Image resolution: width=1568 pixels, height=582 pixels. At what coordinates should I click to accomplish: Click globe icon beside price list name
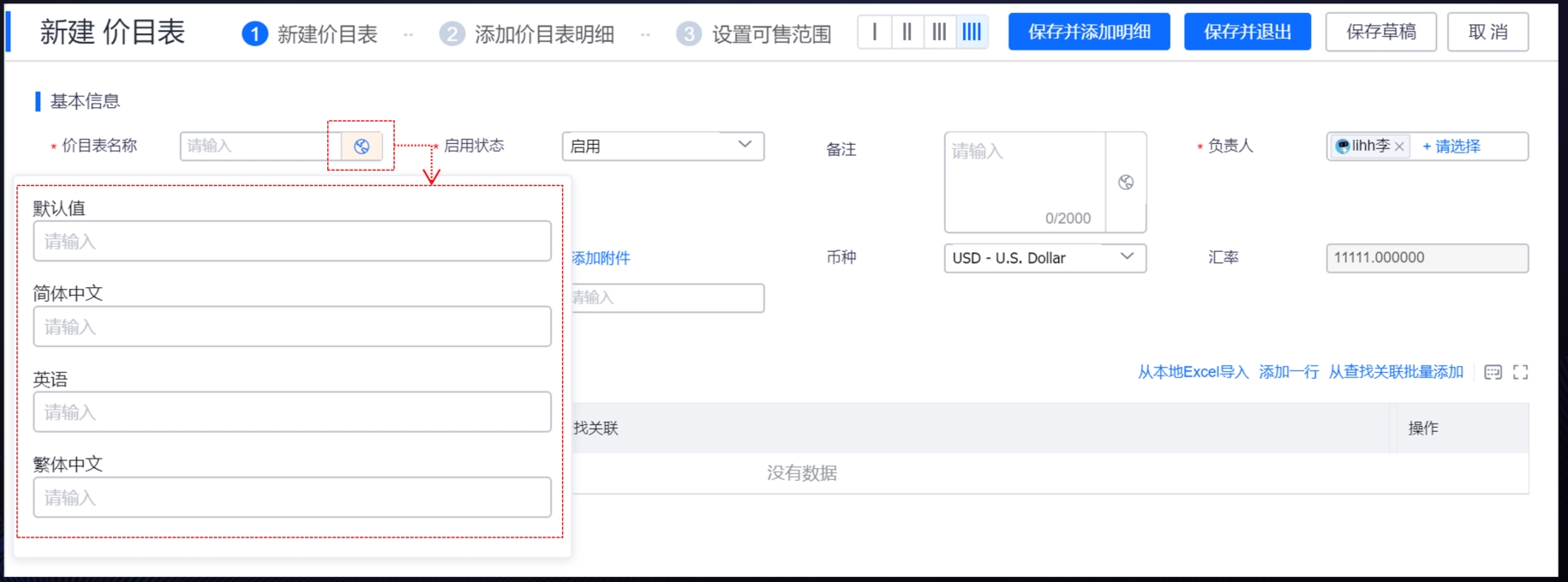pos(362,147)
